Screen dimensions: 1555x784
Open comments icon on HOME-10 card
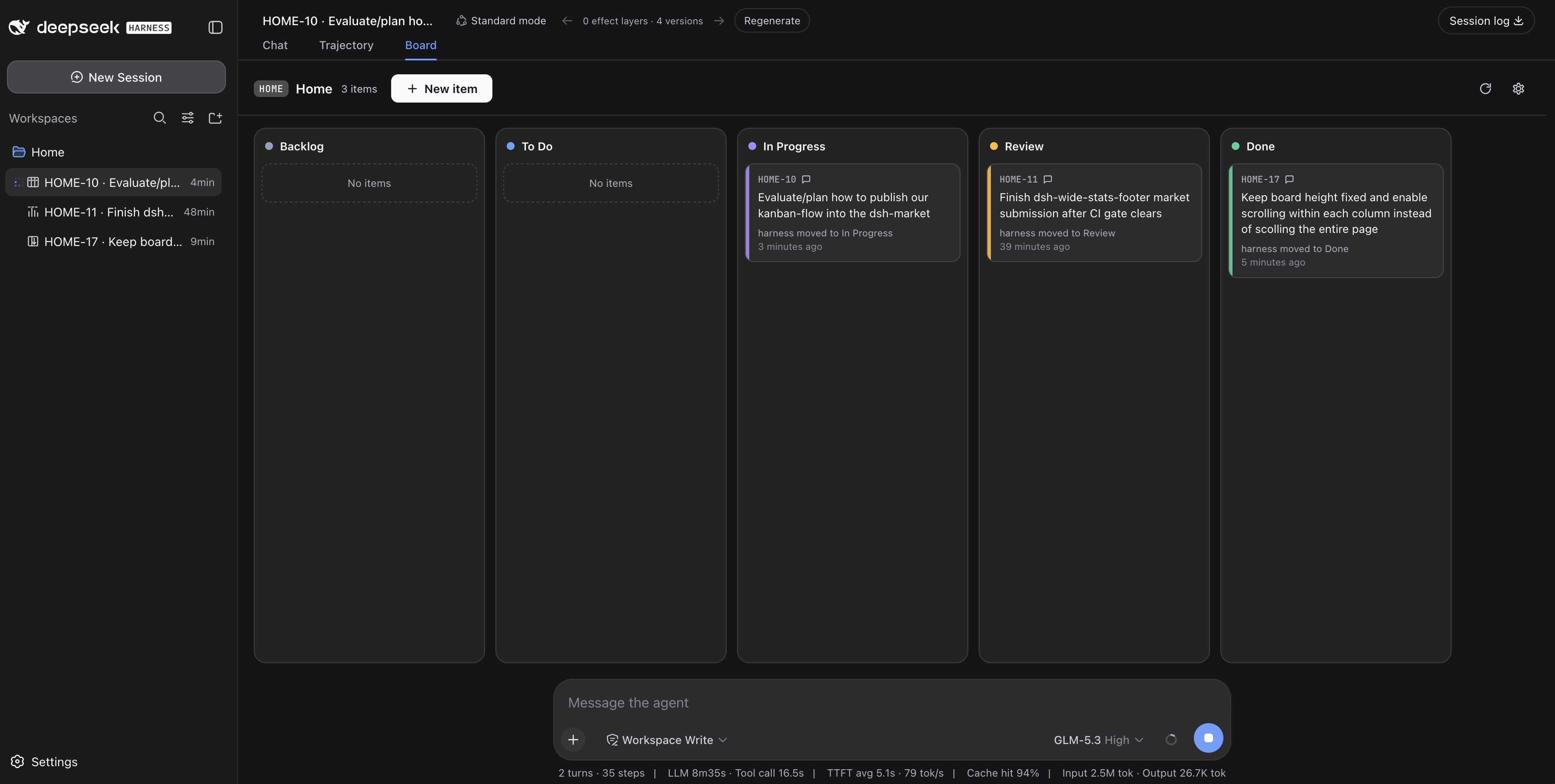tap(806, 179)
